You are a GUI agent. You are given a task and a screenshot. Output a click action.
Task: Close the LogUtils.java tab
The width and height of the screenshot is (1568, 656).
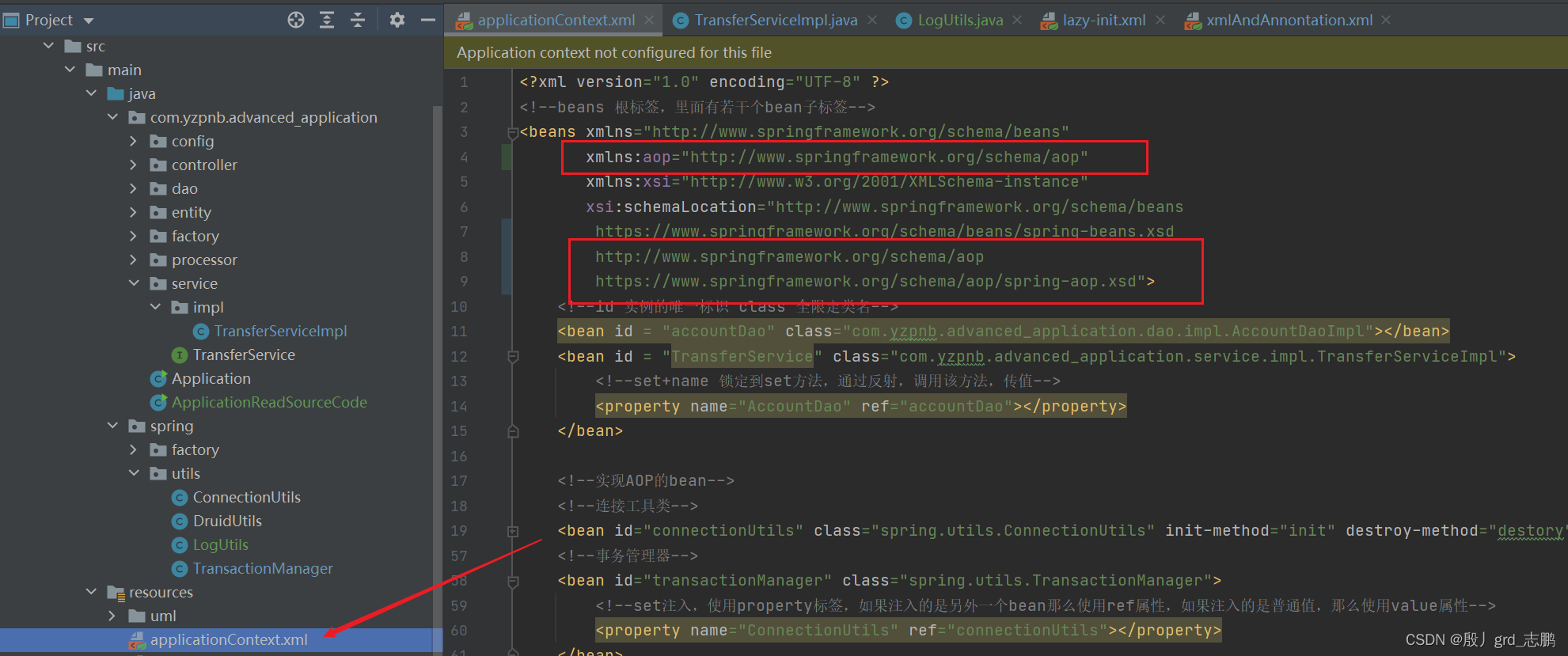point(1017,20)
